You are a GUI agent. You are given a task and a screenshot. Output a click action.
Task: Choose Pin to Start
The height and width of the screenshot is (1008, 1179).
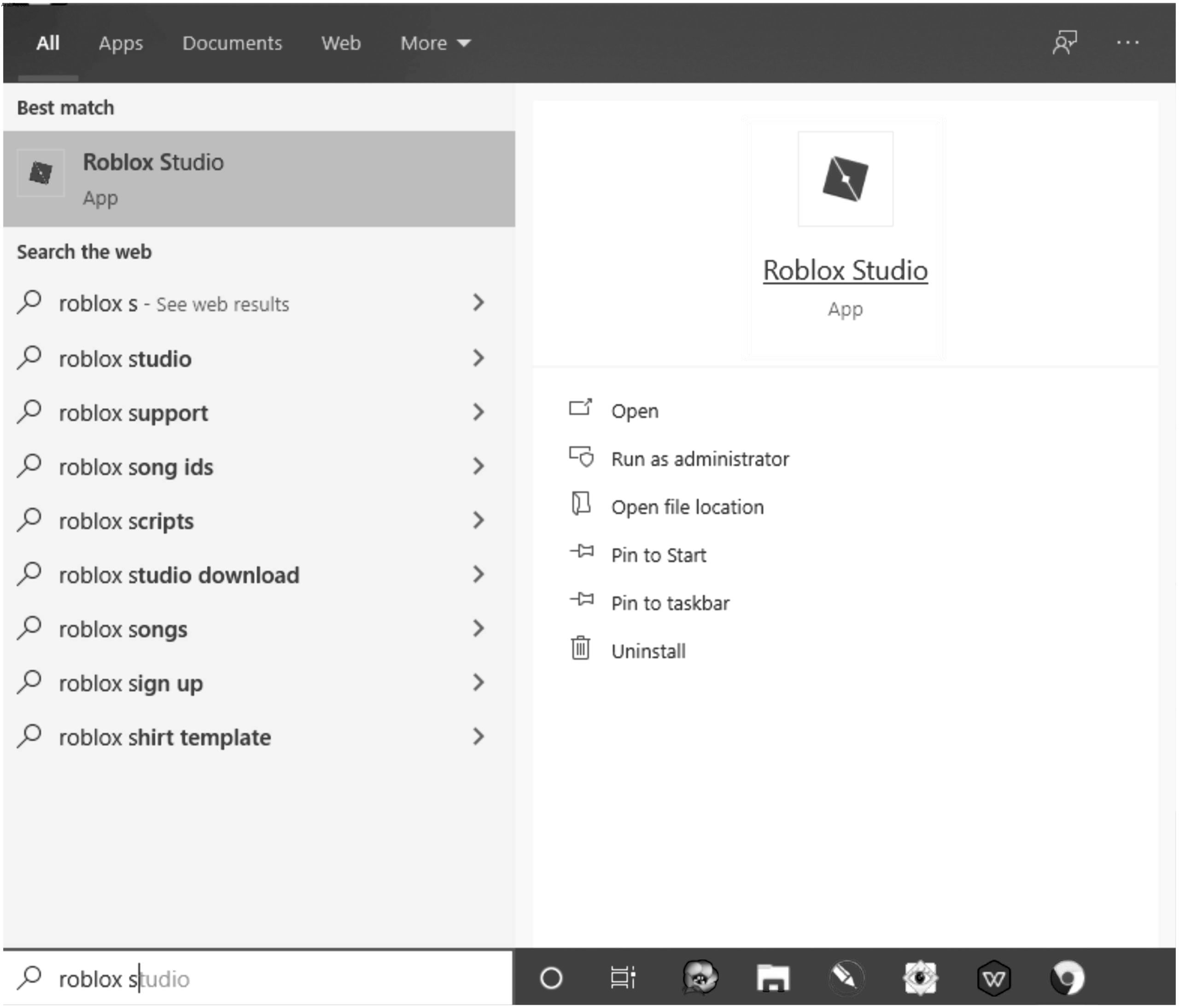(658, 555)
